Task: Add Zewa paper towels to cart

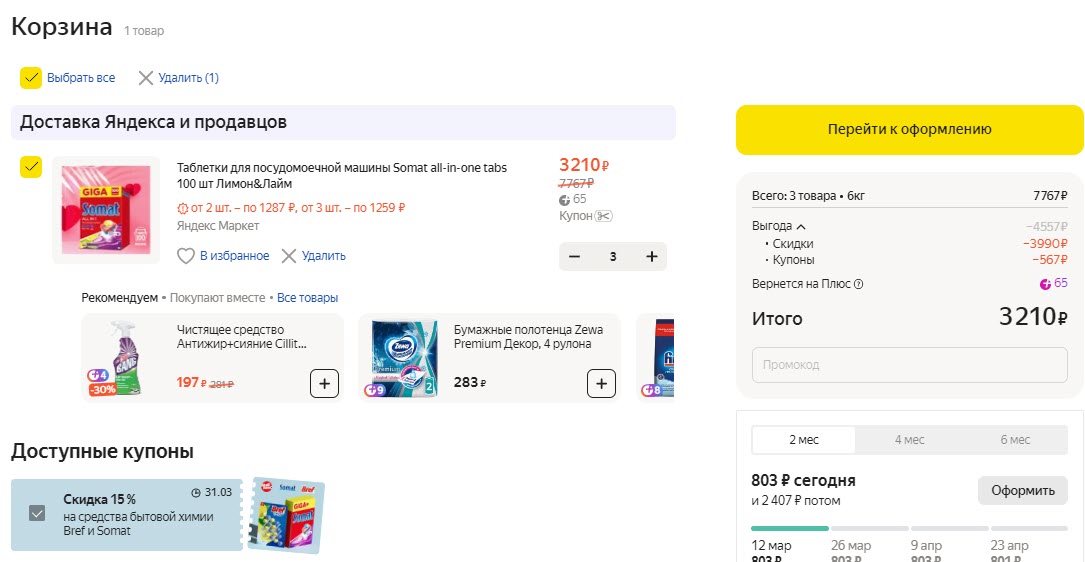Action: tap(601, 383)
